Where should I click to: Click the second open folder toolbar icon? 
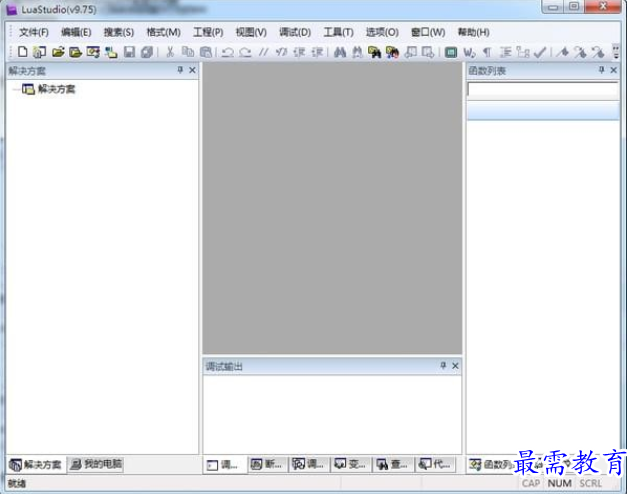[75, 52]
